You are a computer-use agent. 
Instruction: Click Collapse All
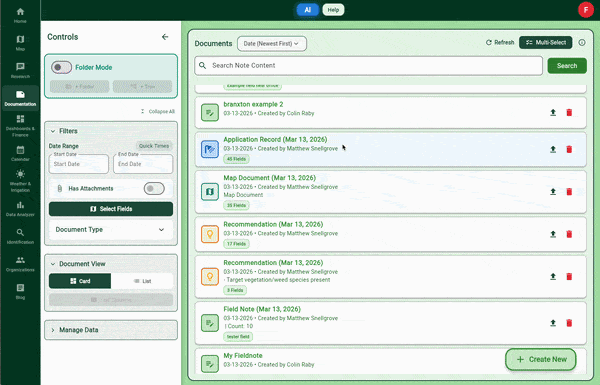pos(158,111)
